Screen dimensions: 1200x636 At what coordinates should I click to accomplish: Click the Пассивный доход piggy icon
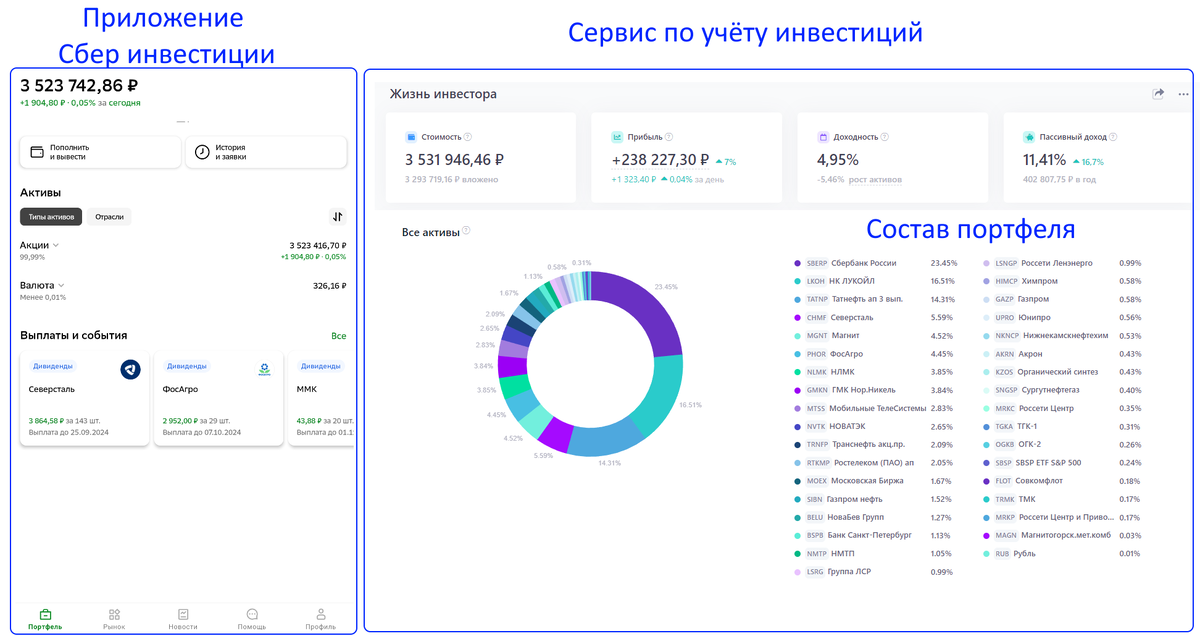click(x=1029, y=137)
